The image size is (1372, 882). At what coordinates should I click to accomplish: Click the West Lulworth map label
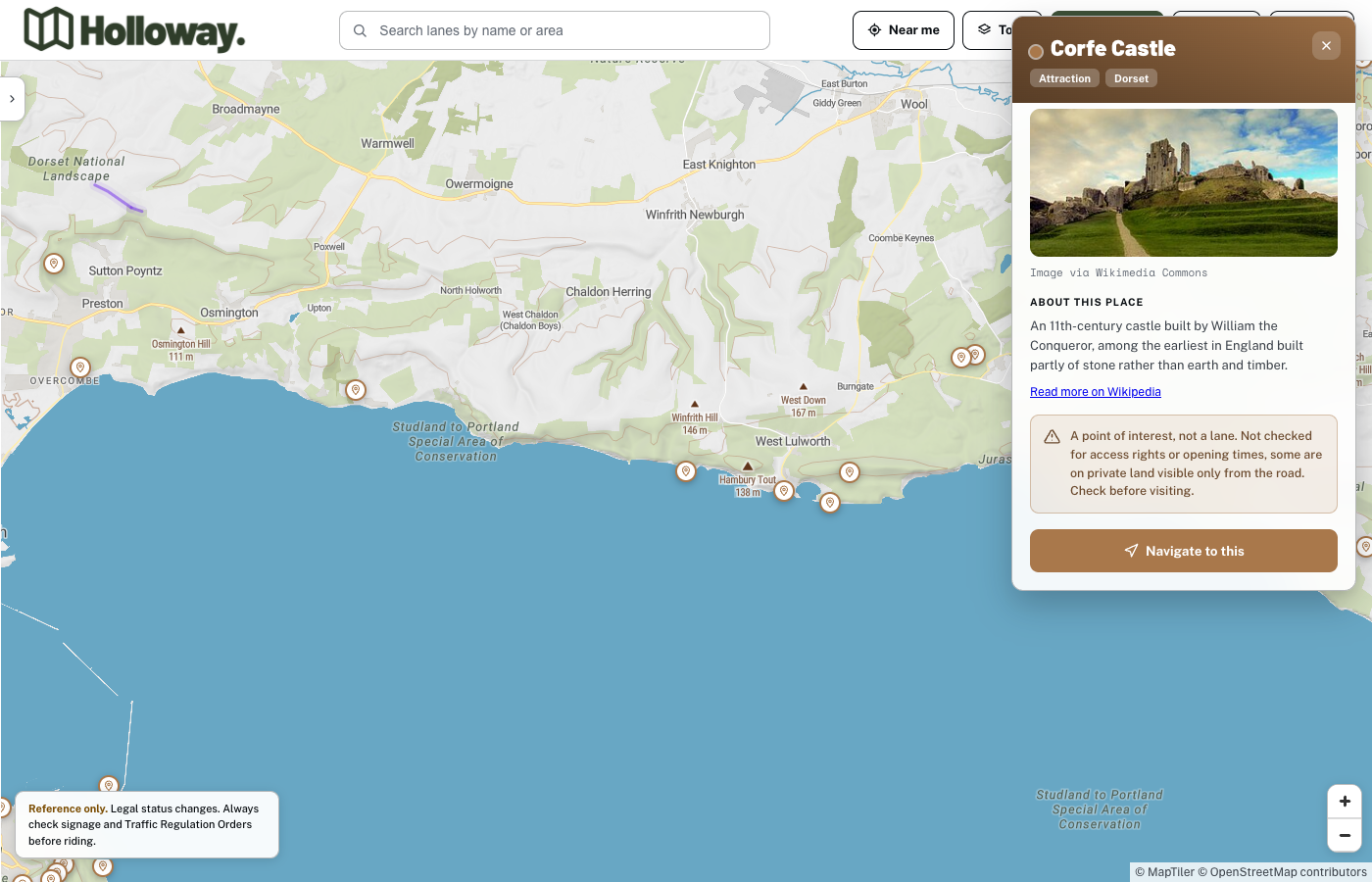click(793, 442)
